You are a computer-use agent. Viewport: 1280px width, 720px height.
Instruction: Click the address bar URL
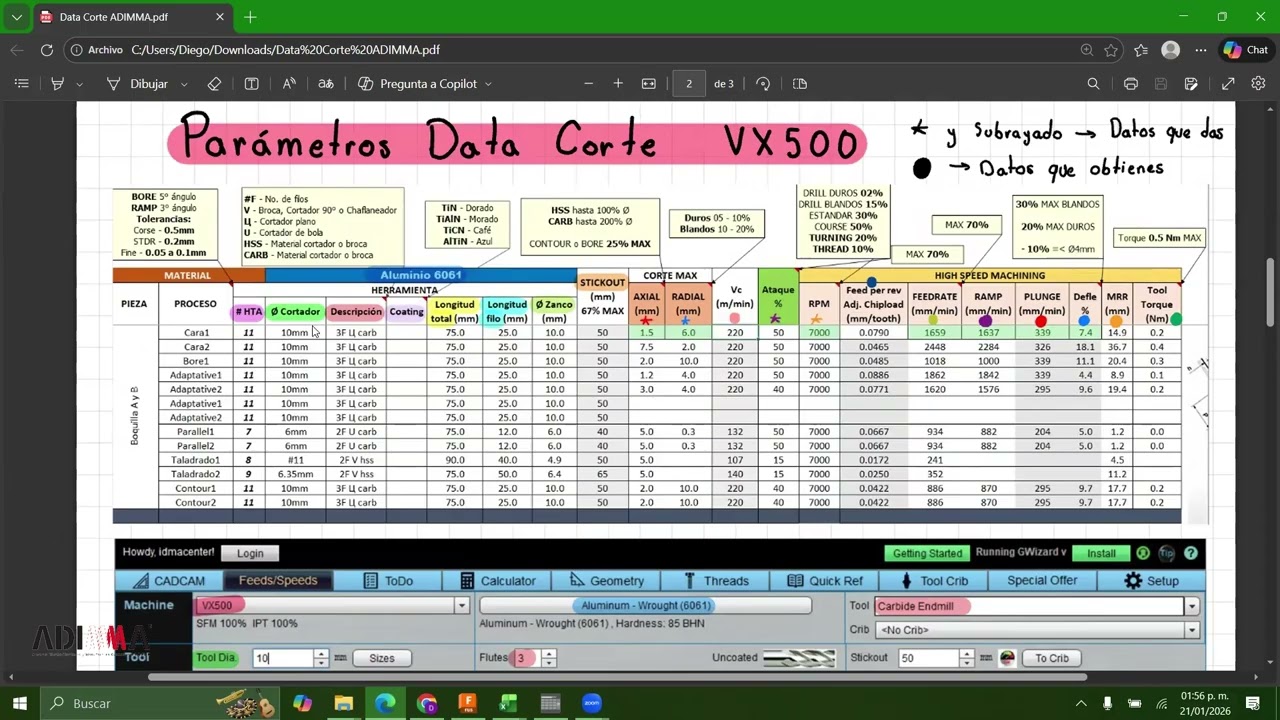pos(285,50)
